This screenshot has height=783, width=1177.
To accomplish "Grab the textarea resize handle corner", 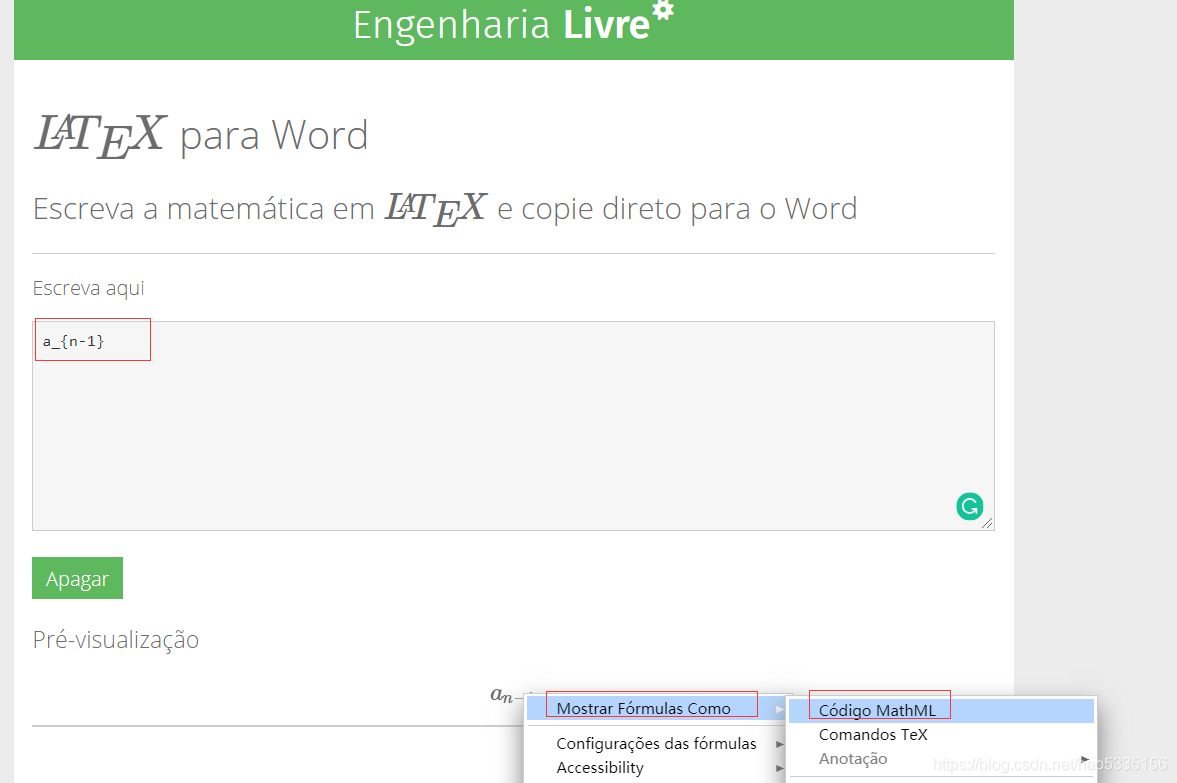I will click(x=986, y=523).
